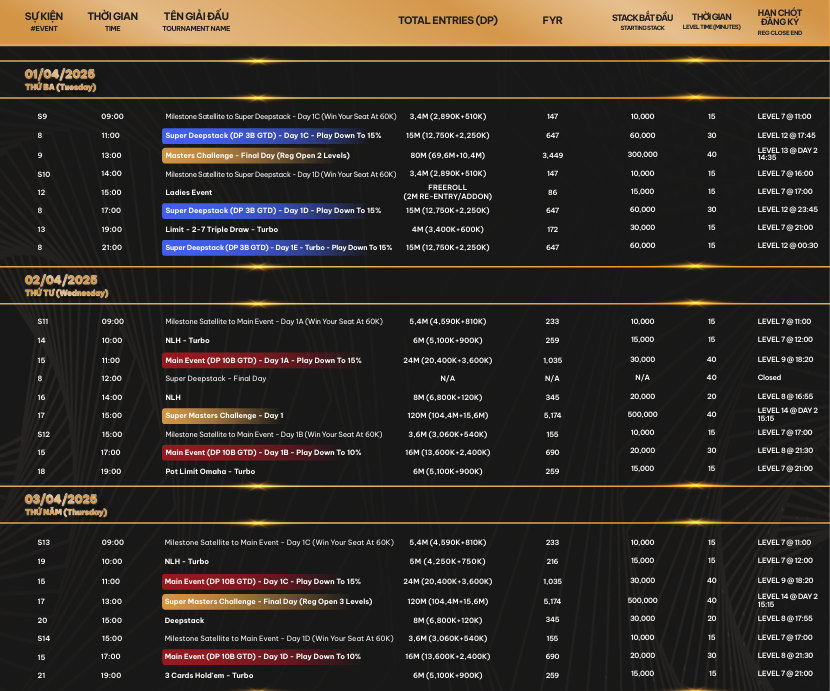The width and height of the screenshot is (830, 691).
Task: Select the 02/04/2025 date heading
Action: tap(61, 280)
